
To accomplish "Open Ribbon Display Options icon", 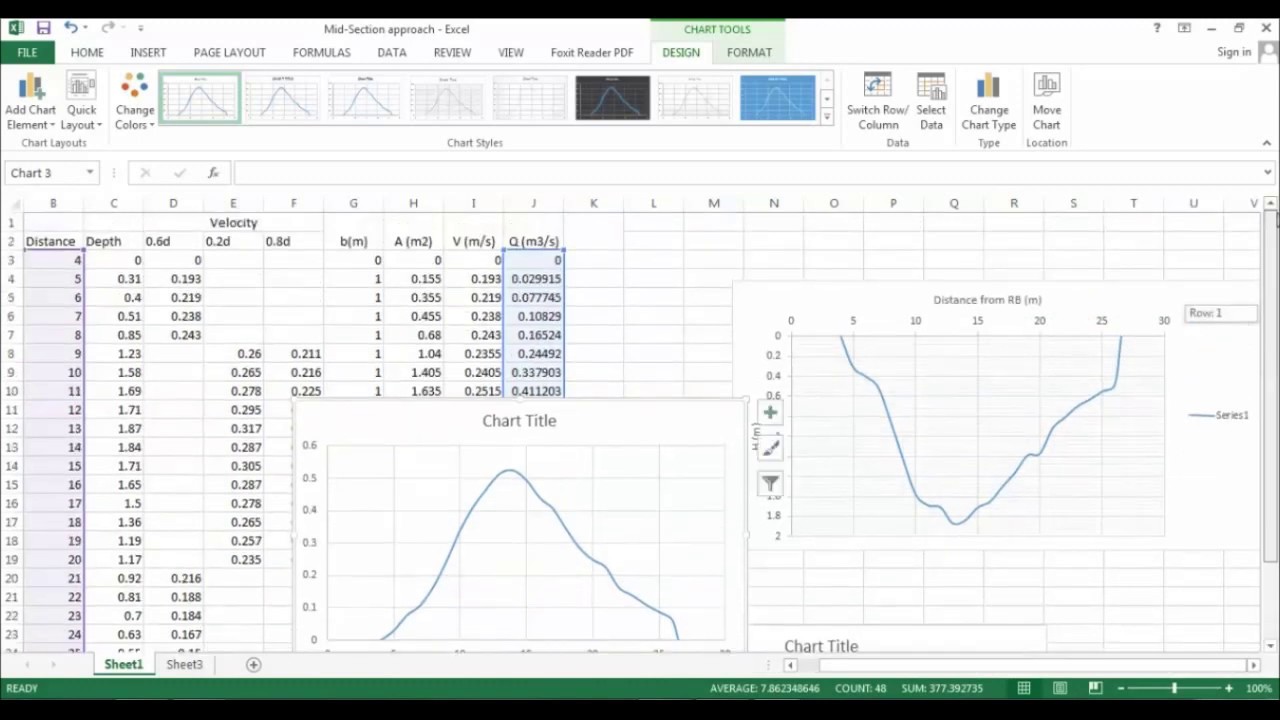I will click(1184, 28).
